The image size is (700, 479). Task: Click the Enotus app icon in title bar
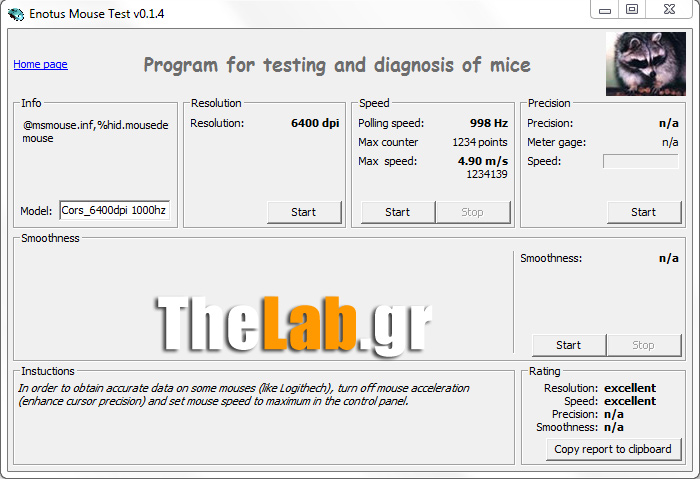coord(15,12)
